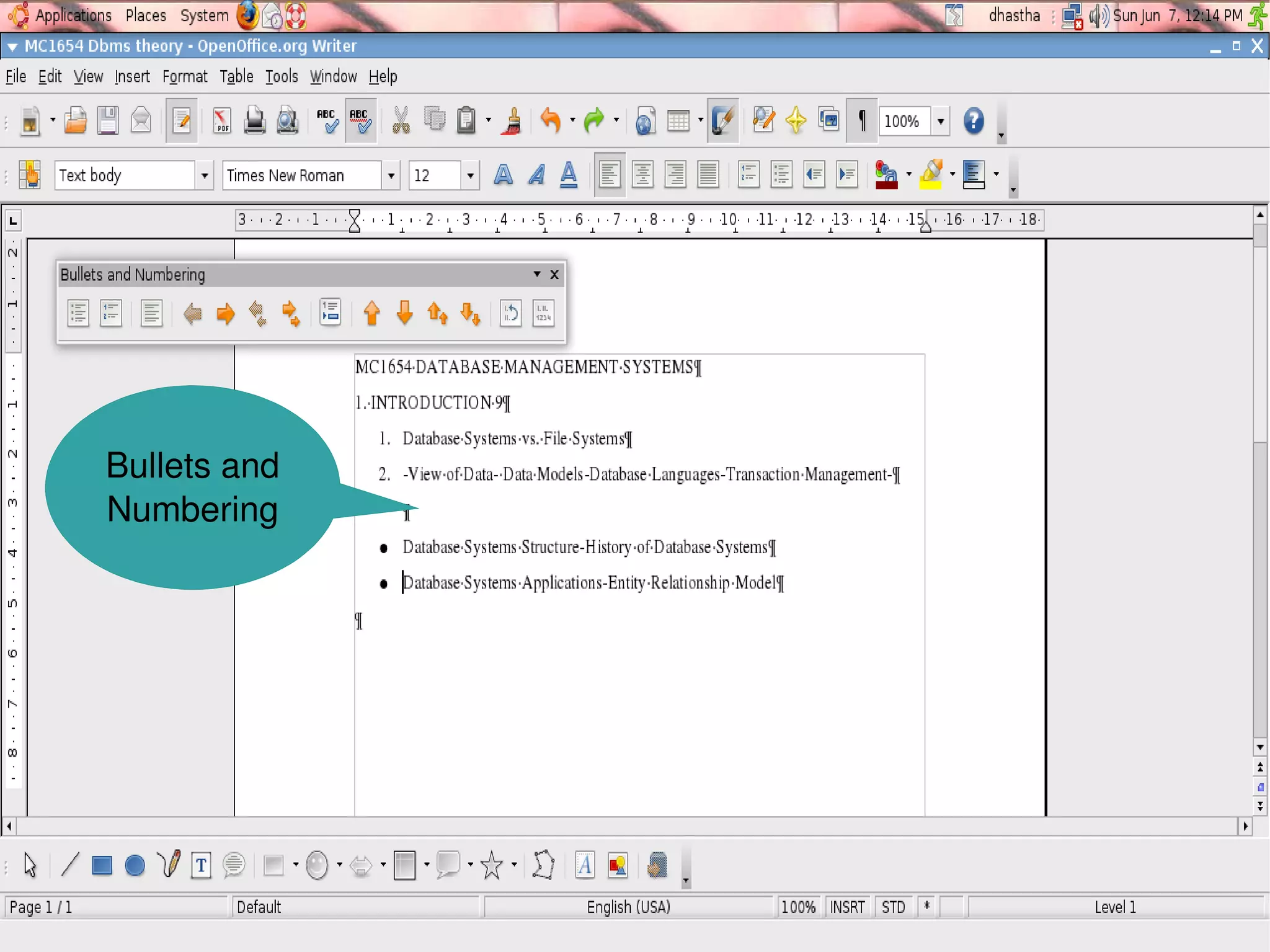Click Default page style in status bar
The width and height of the screenshot is (1270, 952).
(355, 907)
